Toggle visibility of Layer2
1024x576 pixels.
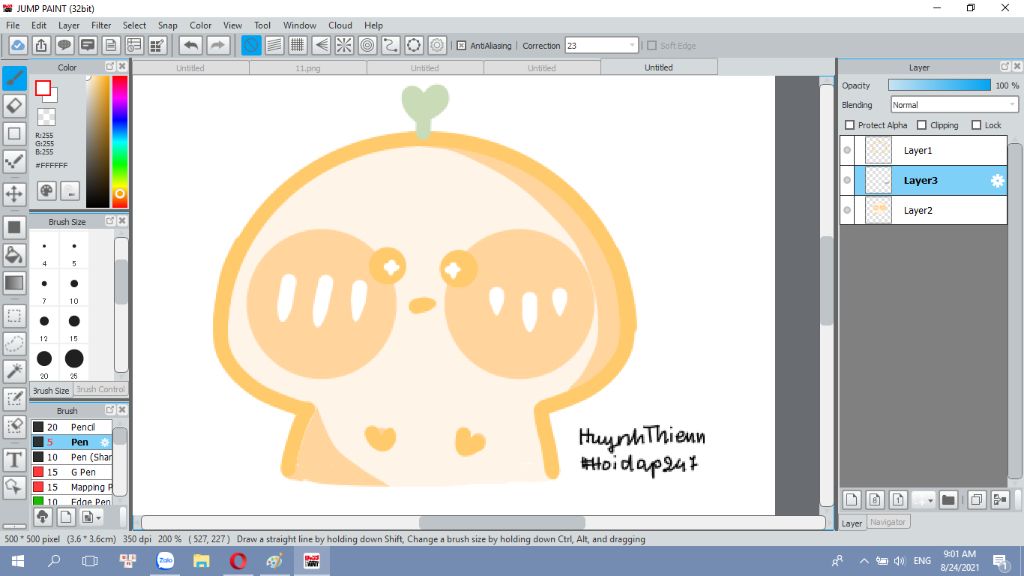847,210
